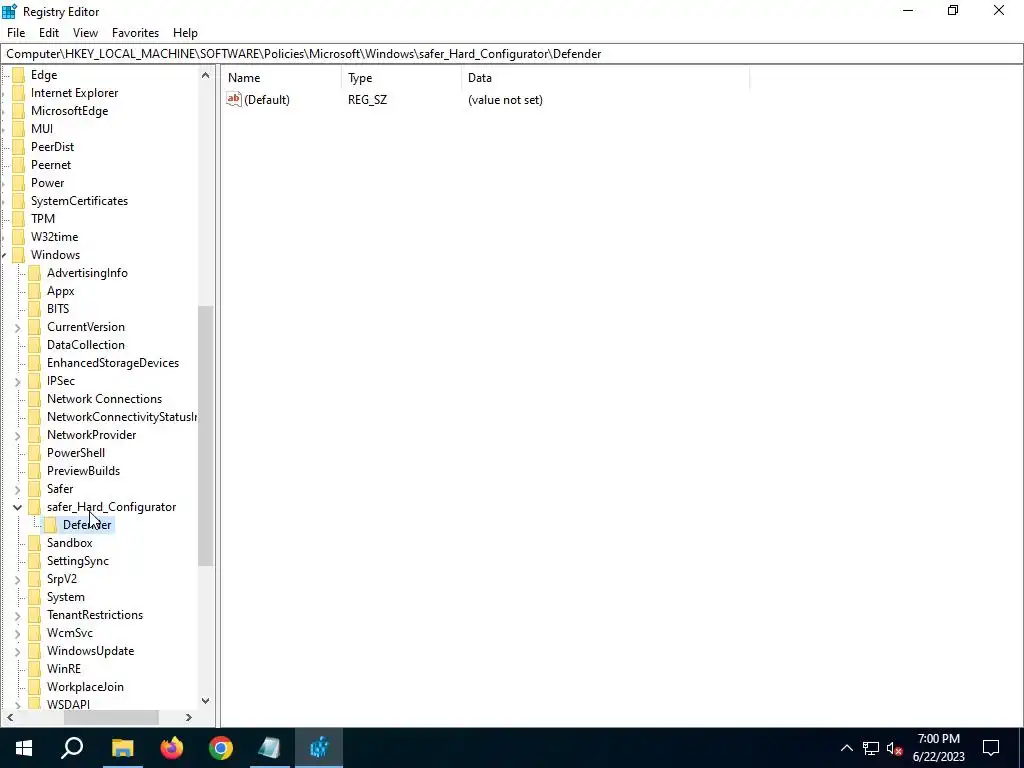
Task: Select the PreviewBuilds key
Action: pos(83,471)
